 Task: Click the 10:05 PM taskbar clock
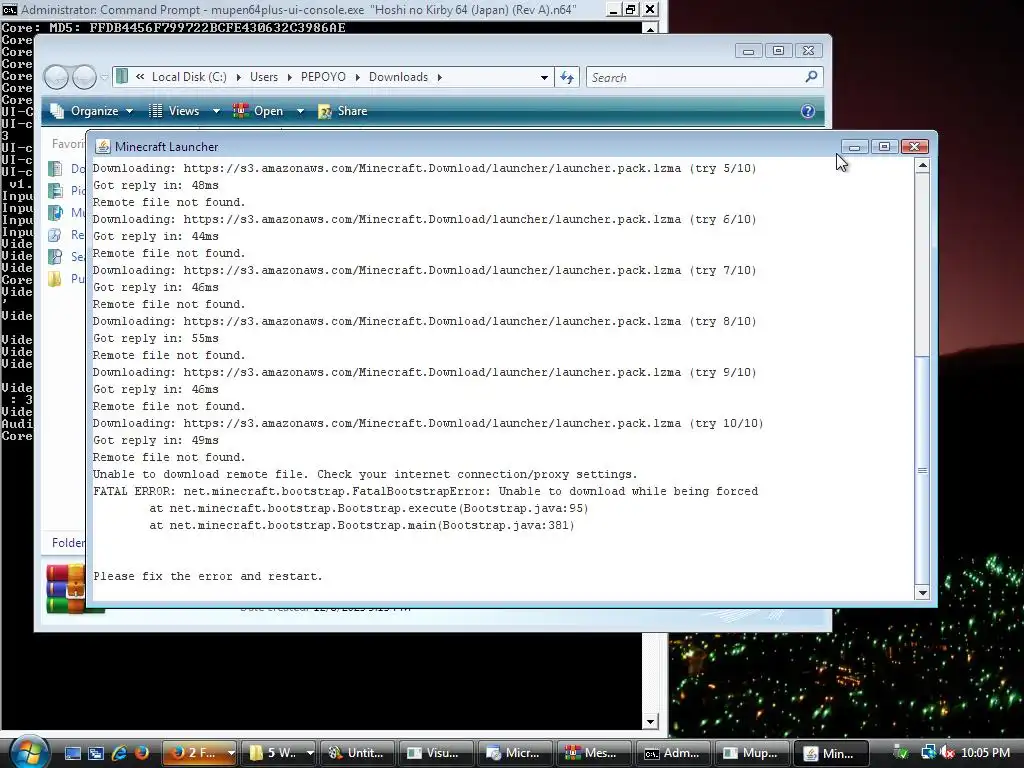[x=985, y=753]
